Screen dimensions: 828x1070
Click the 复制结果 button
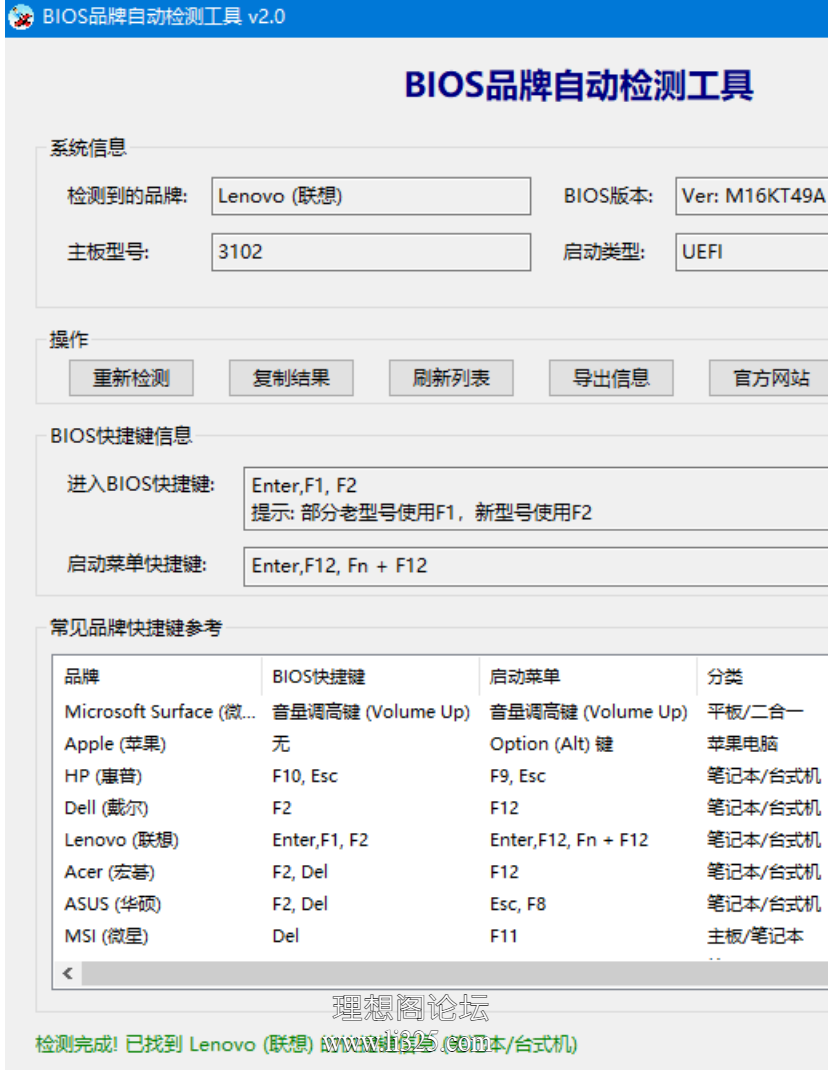tap(291, 378)
